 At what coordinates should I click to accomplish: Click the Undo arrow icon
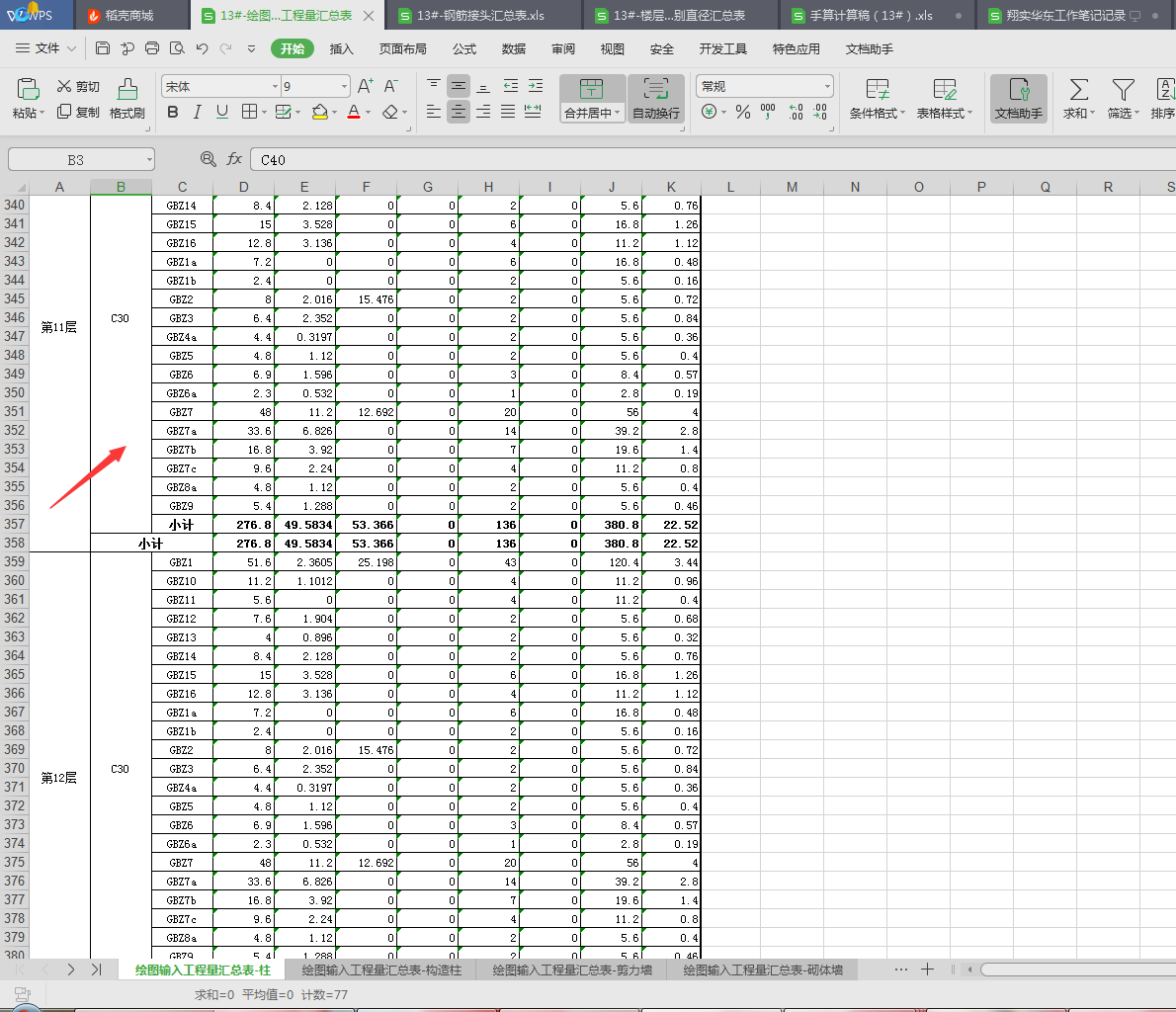pyautogui.click(x=202, y=48)
